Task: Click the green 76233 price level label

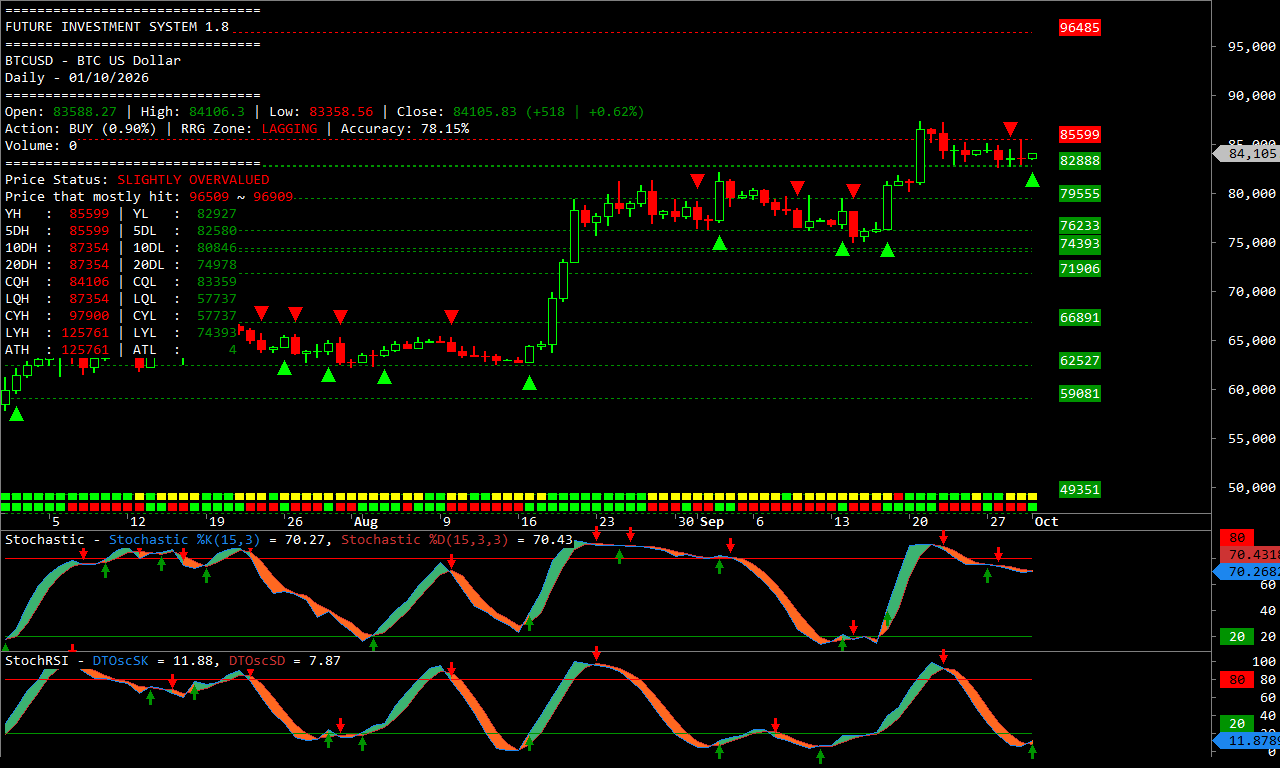Action: [x=1080, y=226]
